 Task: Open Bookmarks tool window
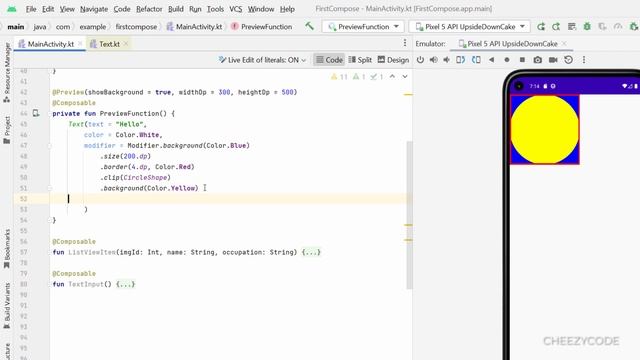(7, 249)
